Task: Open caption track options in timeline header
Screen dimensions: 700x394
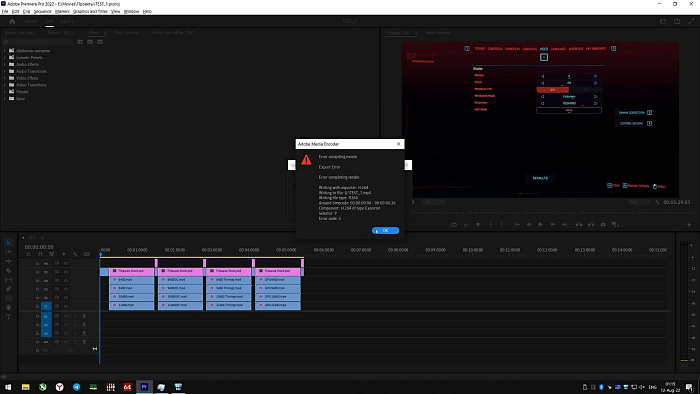Action: coord(87,254)
